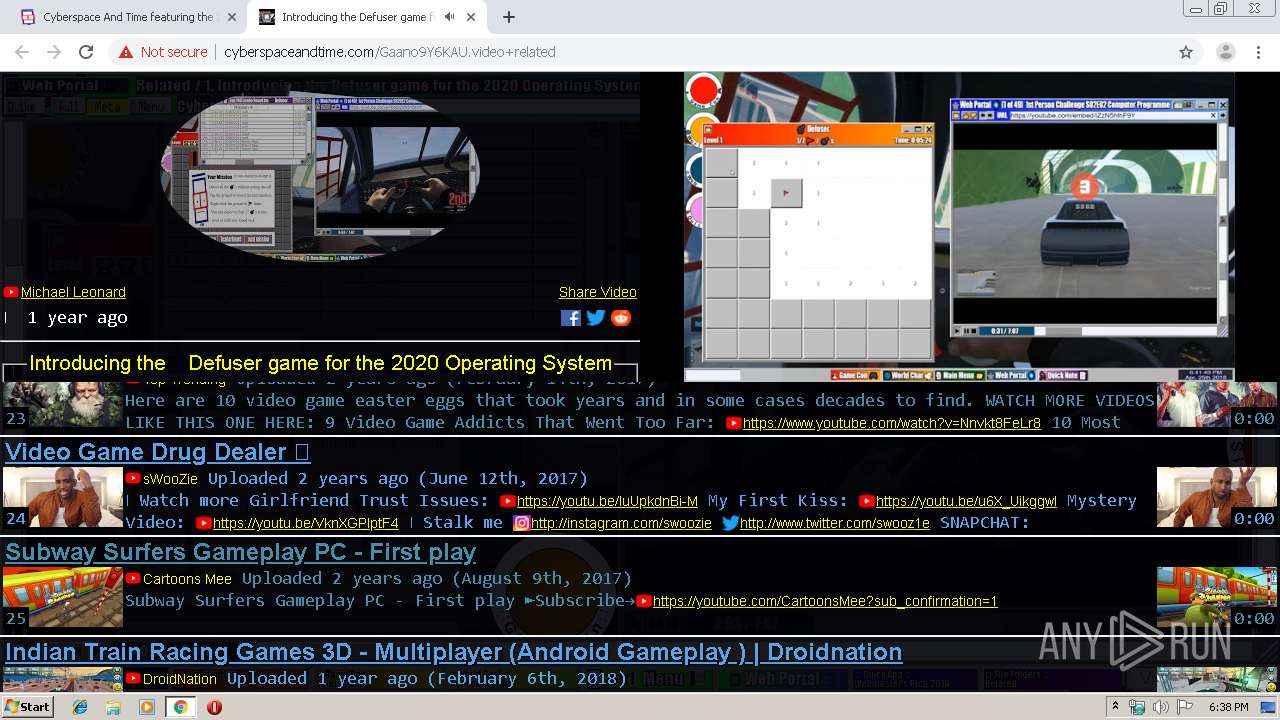1280x720 pixels.
Task: Open a new browser tab
Action: (509, 17)
